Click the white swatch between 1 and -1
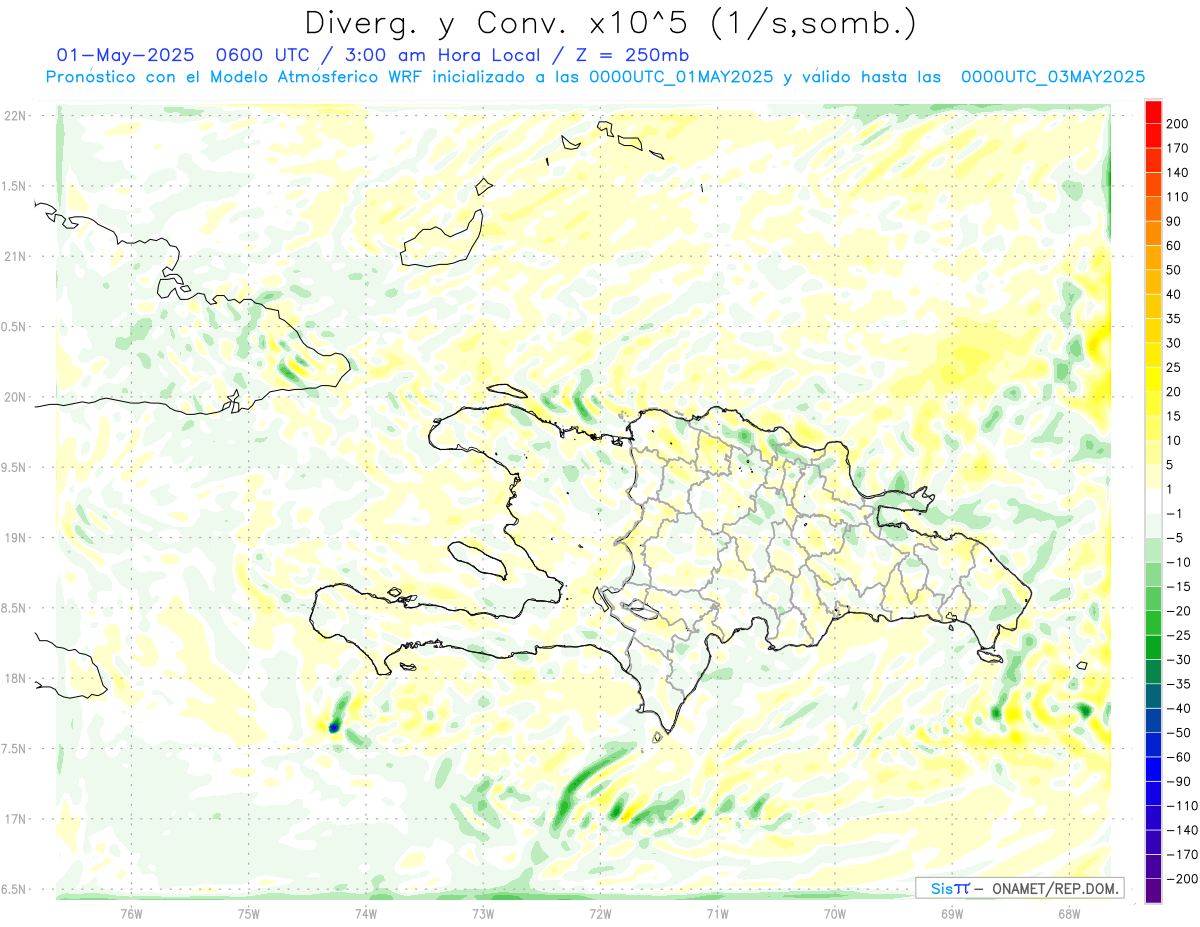1200x927 pixels. (1153, 501)
